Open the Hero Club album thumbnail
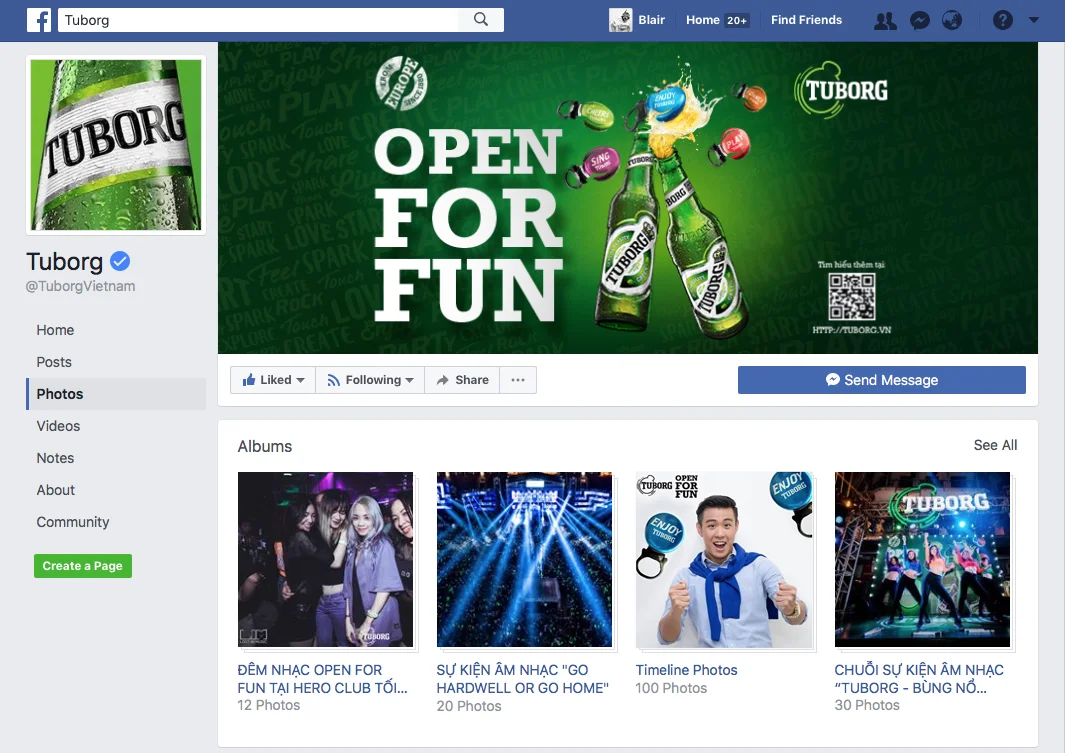 point(325,559)
